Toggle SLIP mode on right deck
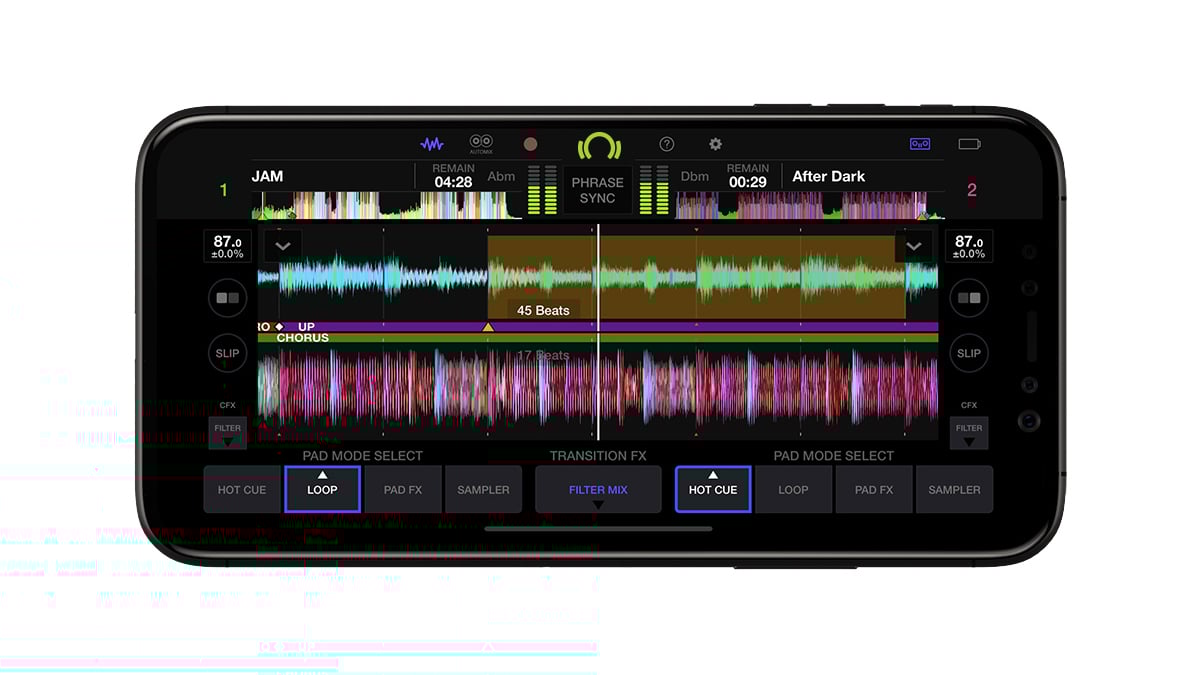Screen dimensions: 1200x675 click(968, 353)
